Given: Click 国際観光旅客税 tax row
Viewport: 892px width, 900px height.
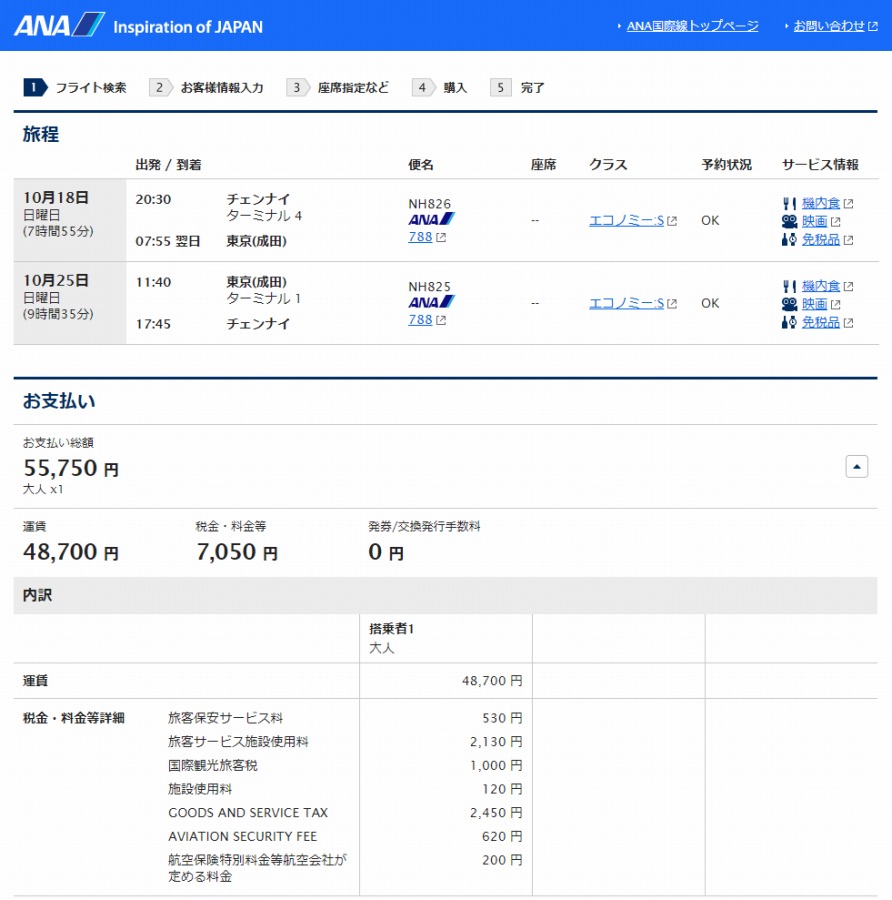Looking at the screenshot, I should [345, 765].
